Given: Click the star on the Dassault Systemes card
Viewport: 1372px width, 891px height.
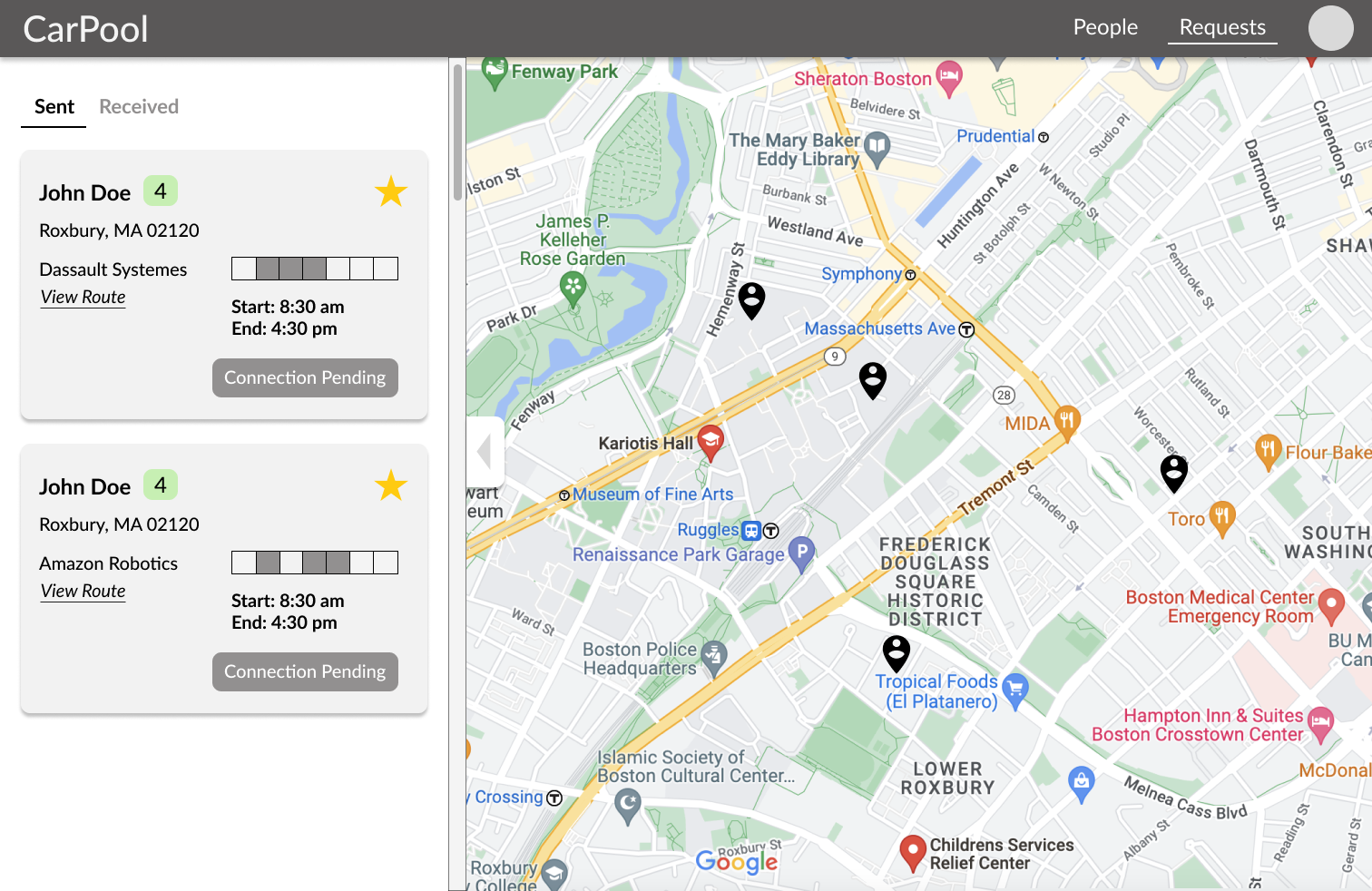Looking at the screenshot, I should click(x=391, y=191).
